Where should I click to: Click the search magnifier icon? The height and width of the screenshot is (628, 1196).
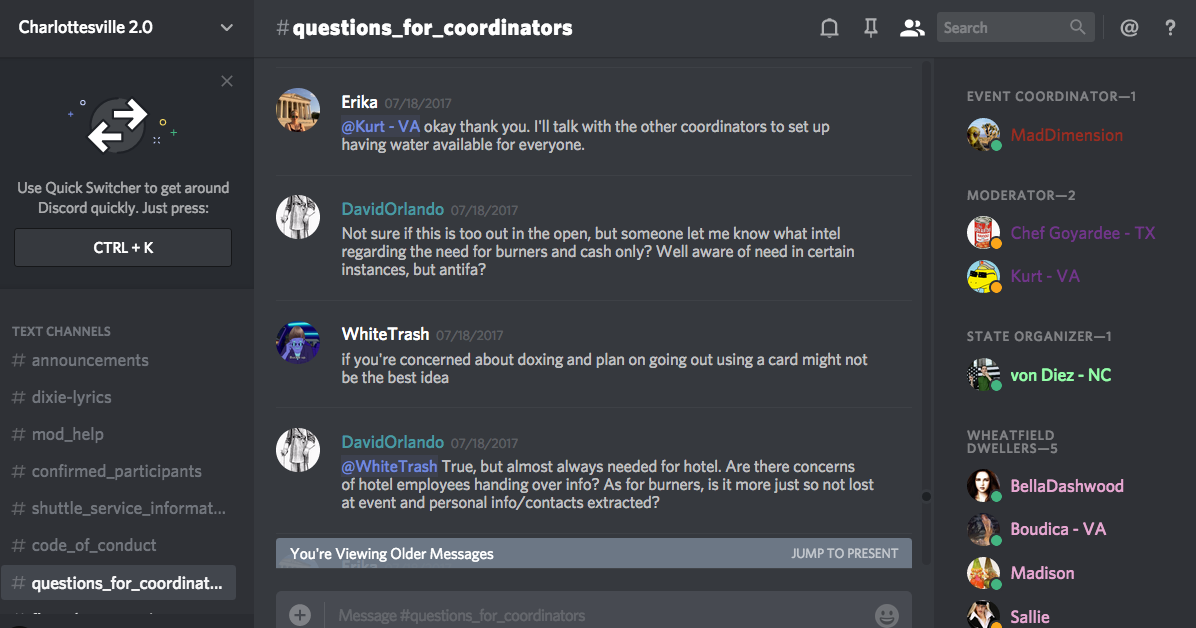1077,28
